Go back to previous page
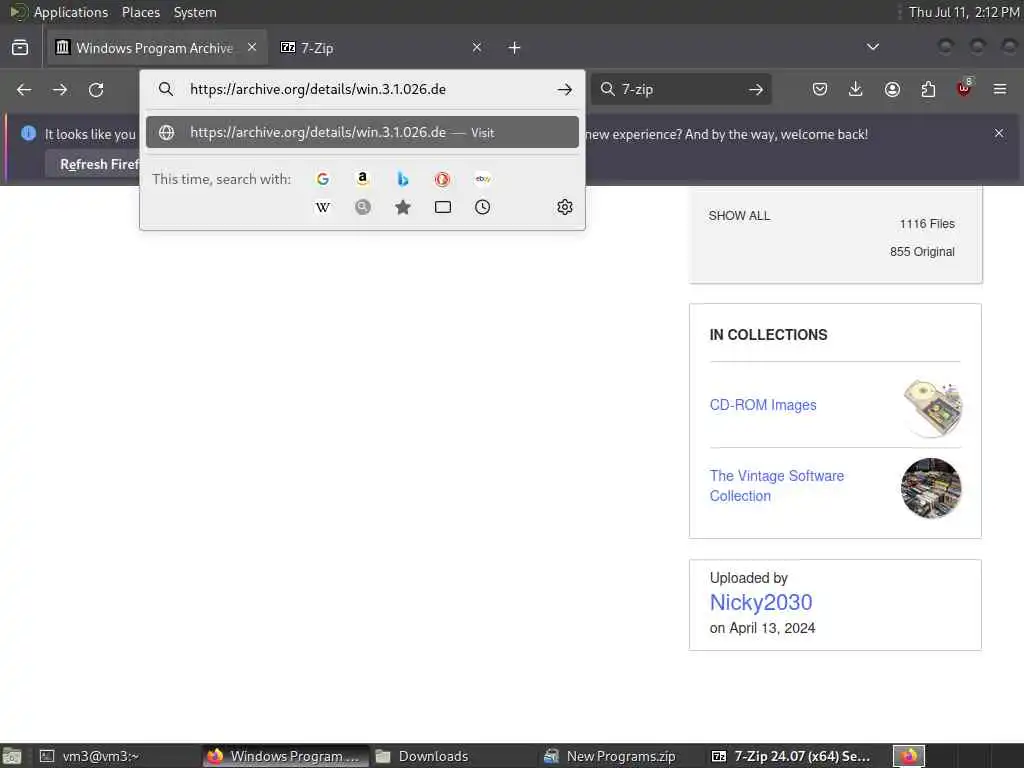 point(24,89)
